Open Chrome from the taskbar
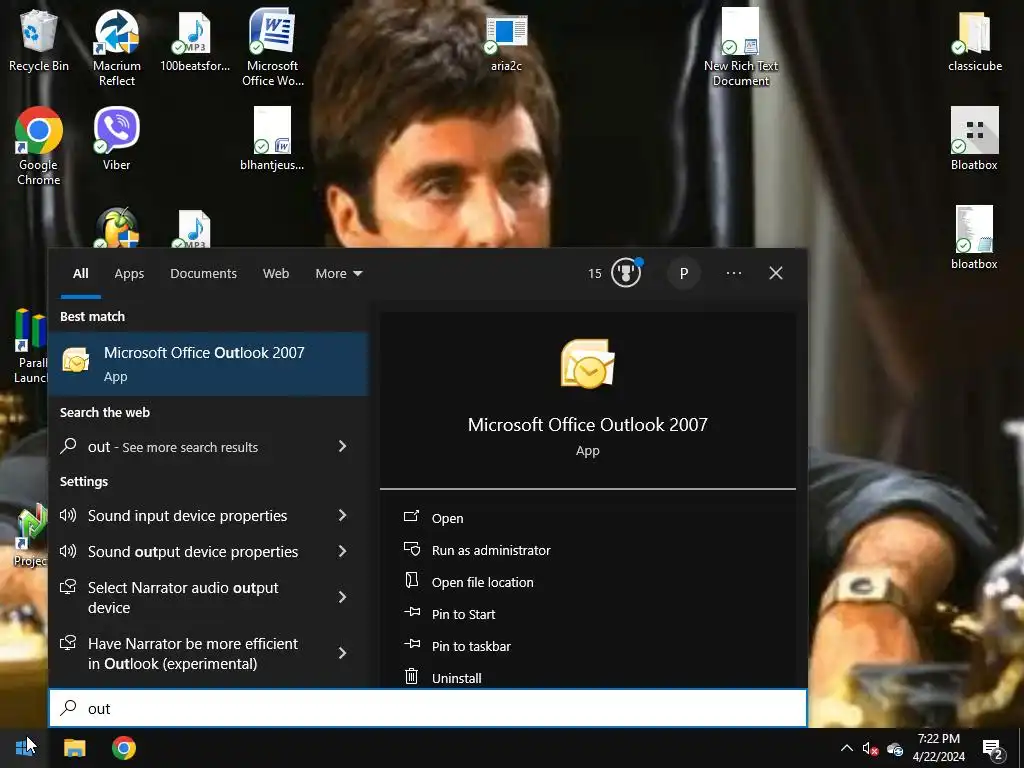The height and width of the screenshot is (768, 1024). 123,748
